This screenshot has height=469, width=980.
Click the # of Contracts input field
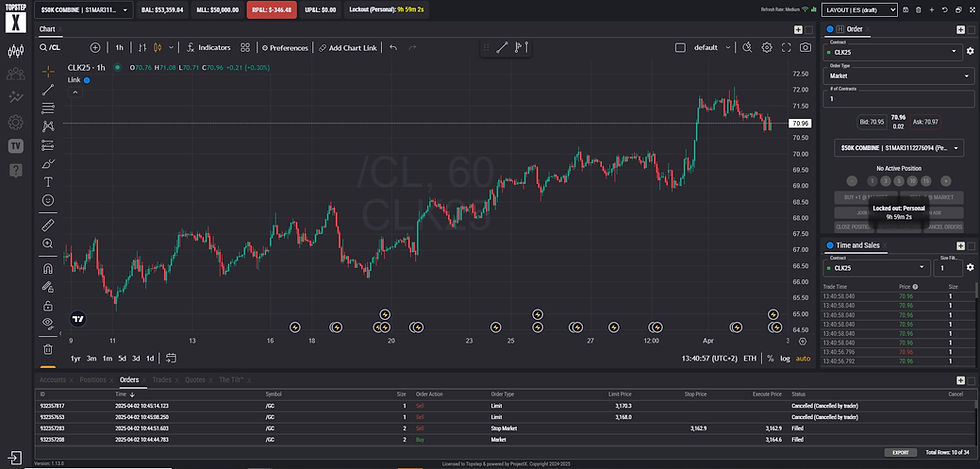click(x=898, y=99)
